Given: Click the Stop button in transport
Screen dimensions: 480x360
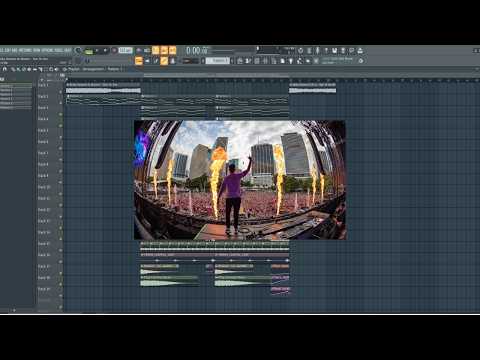Looking at the screenshot, I should point(105,51).
